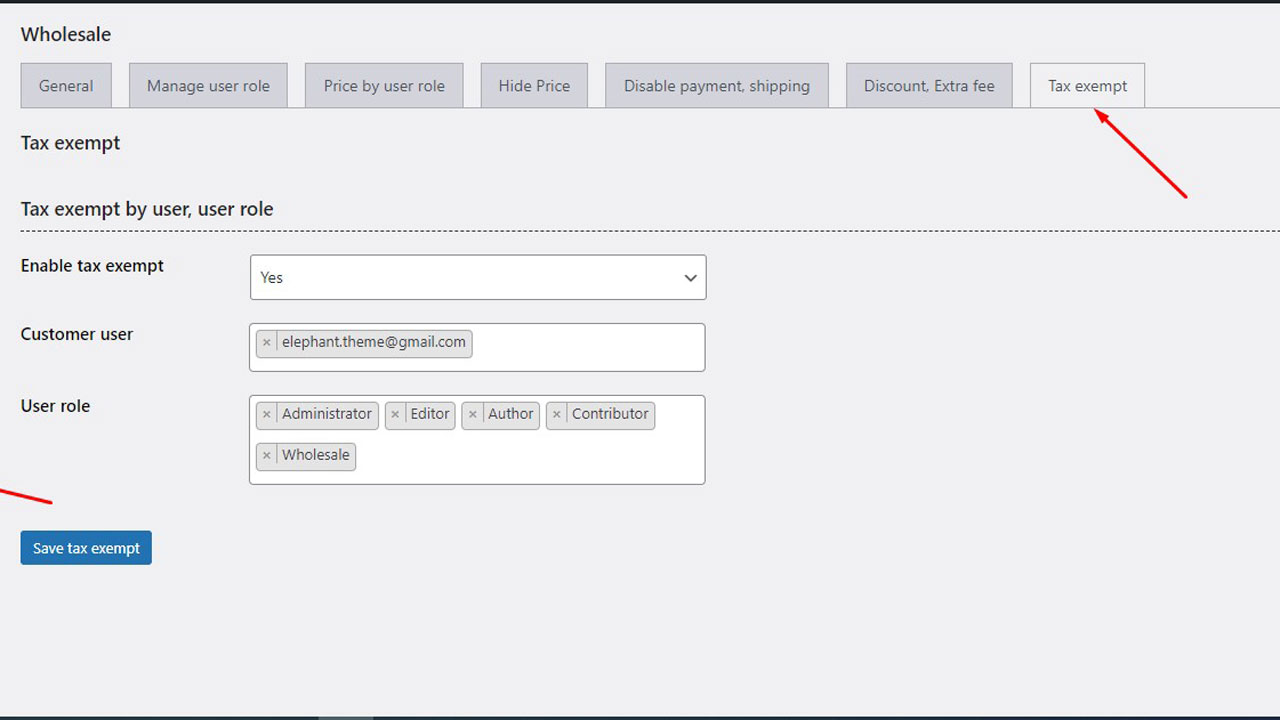Switch to the General tab
The height and width of the screenshot is (720, 1280).
click(x=66, y=86)
